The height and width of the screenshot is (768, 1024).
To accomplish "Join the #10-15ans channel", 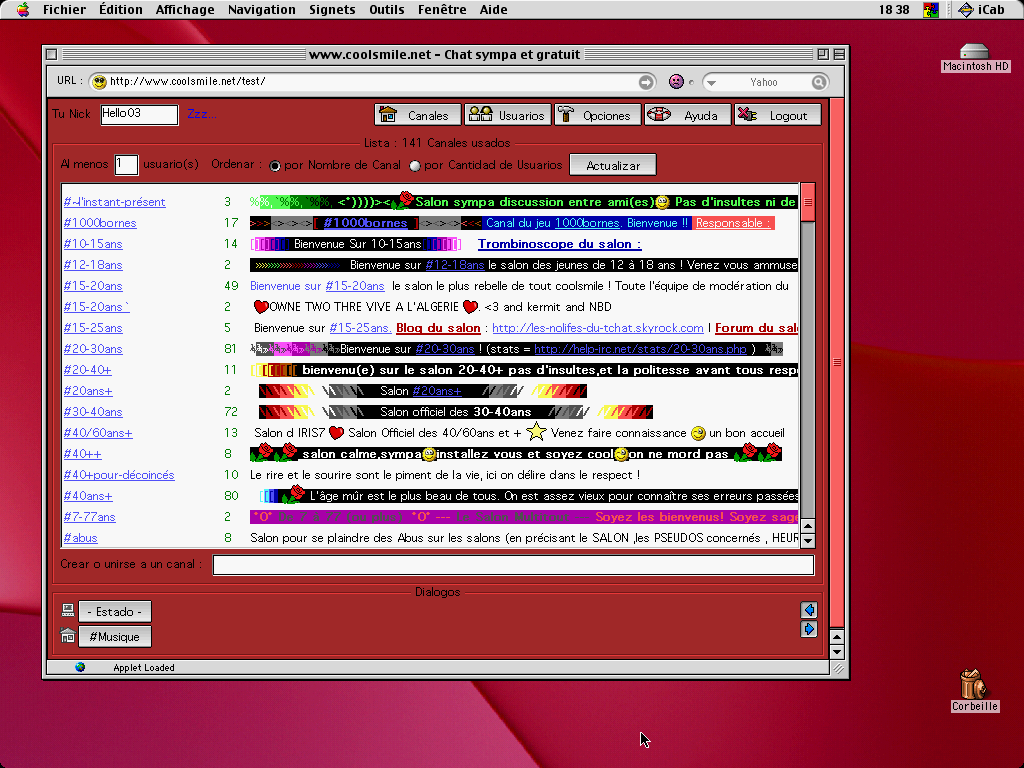I will point(93,244).
